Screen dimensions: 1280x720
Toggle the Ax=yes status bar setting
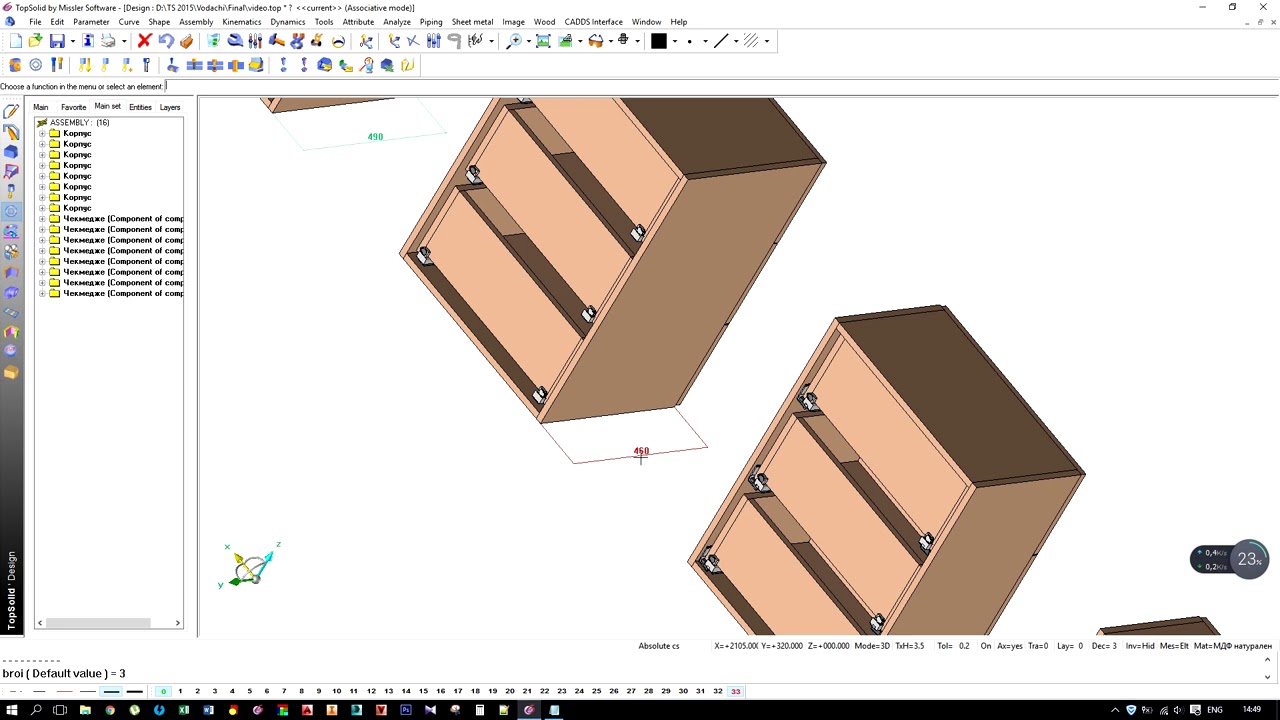[x=1010, y=646]
